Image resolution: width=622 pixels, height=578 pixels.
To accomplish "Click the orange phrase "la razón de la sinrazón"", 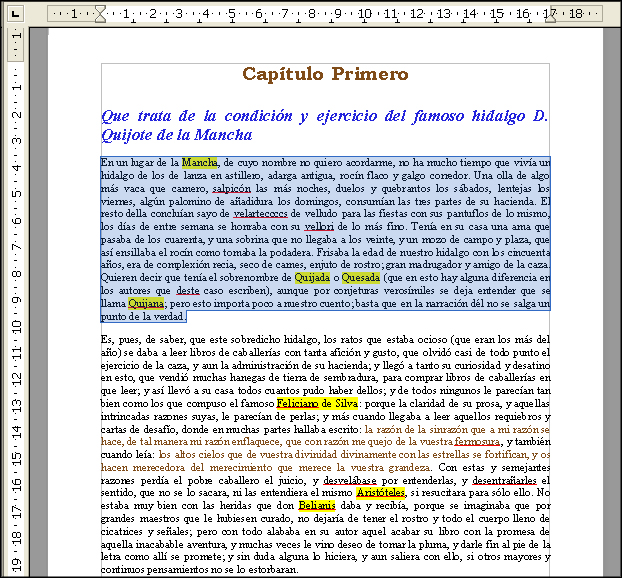I will tap(417, 429).
